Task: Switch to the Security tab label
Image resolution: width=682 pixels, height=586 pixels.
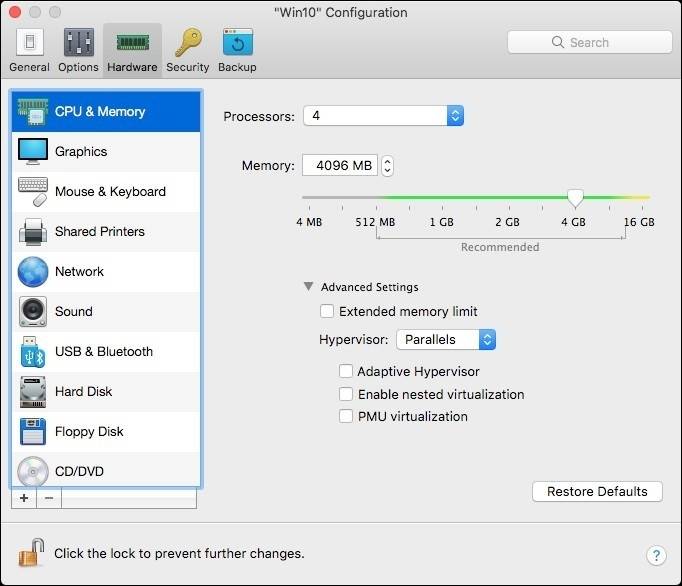Action: pyautogui.click(x=188, y=67)
